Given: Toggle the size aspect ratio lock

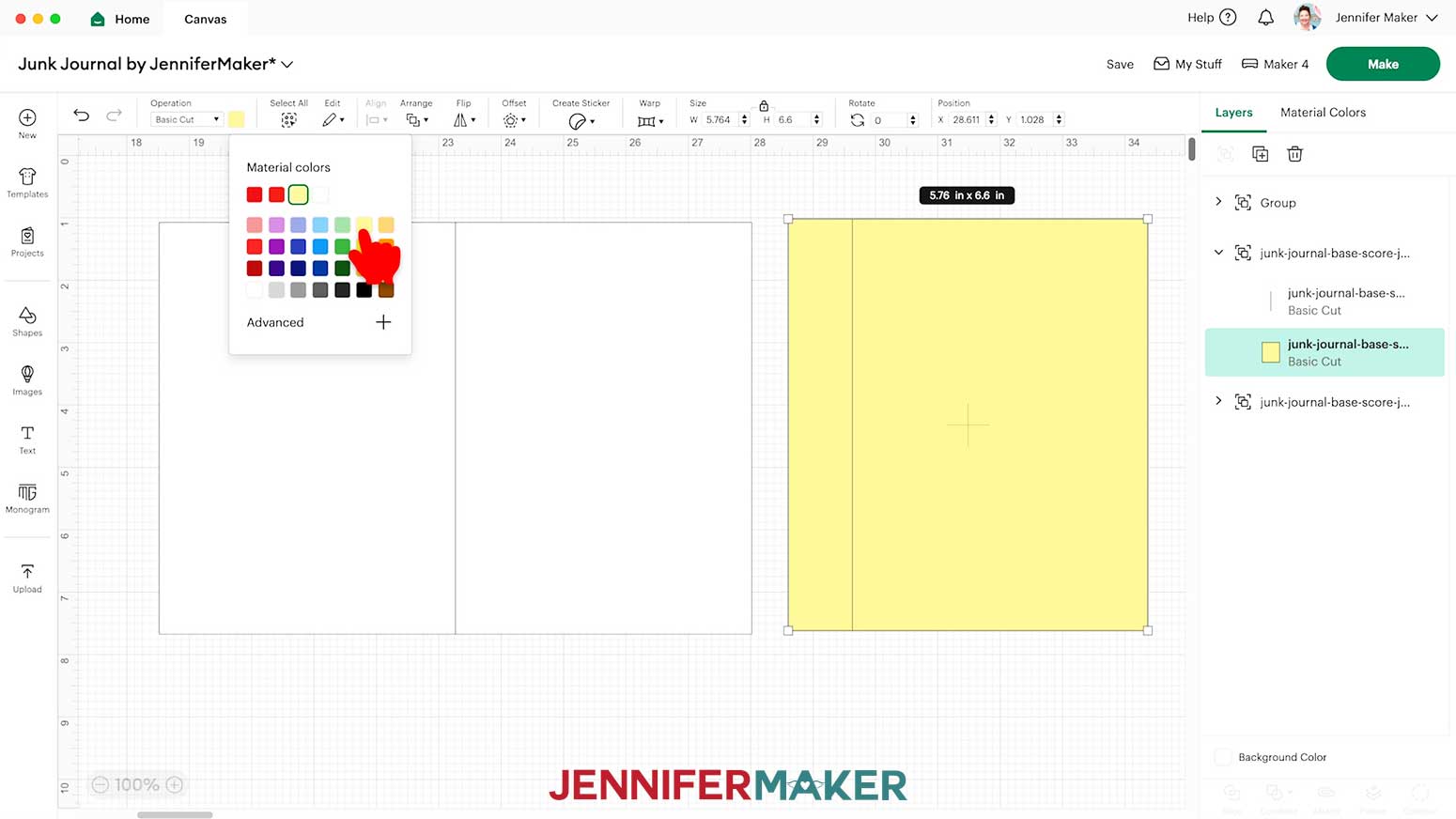Looking at the screenshot, I should (764, 105).
